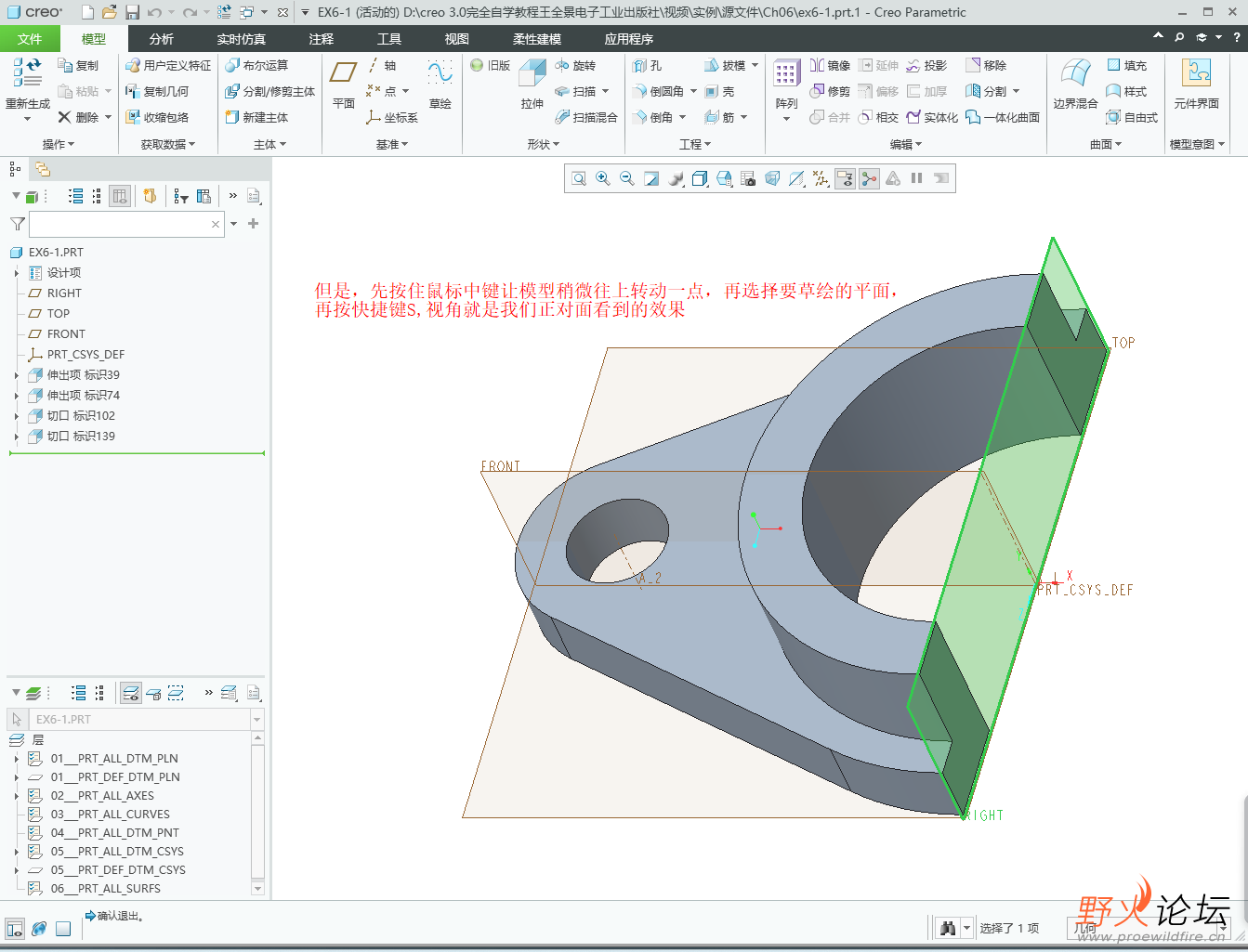1248x952 pixels.
Task: Click the Solidify (实体化) tool
Action: point(932,117)
